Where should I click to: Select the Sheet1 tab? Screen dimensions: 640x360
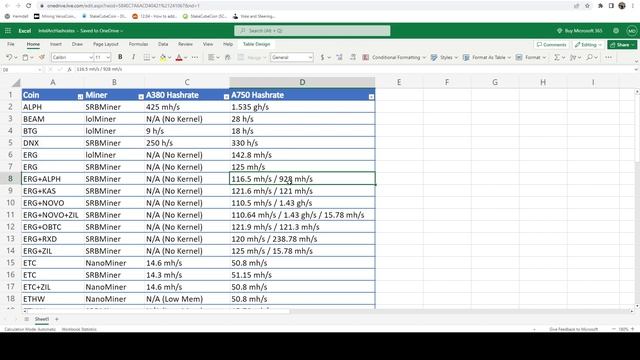coord(42,319)
